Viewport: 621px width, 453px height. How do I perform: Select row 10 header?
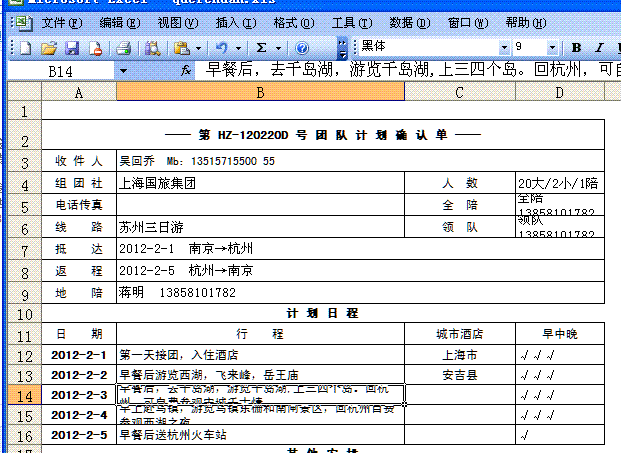(x=25, y=314)
